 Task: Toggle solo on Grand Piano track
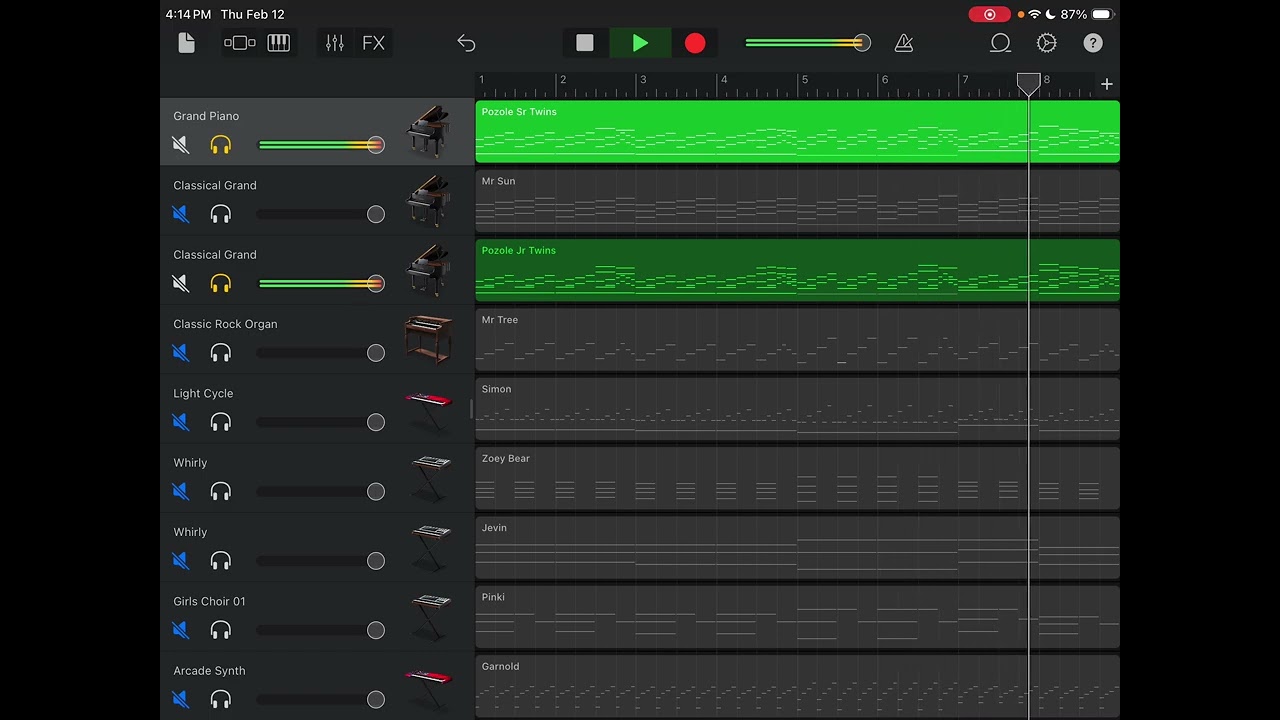point(221,145)
